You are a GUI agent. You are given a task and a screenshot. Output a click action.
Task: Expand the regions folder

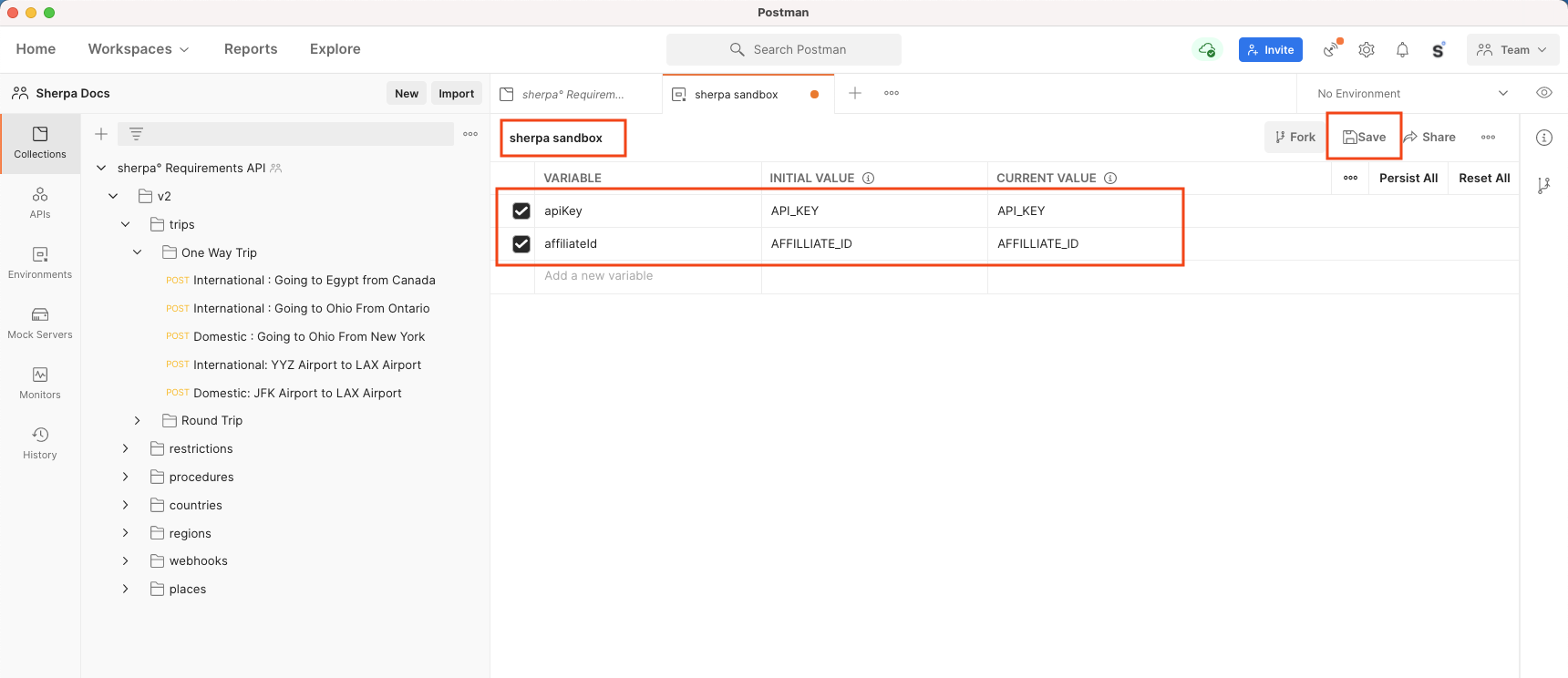coord(125,533)
